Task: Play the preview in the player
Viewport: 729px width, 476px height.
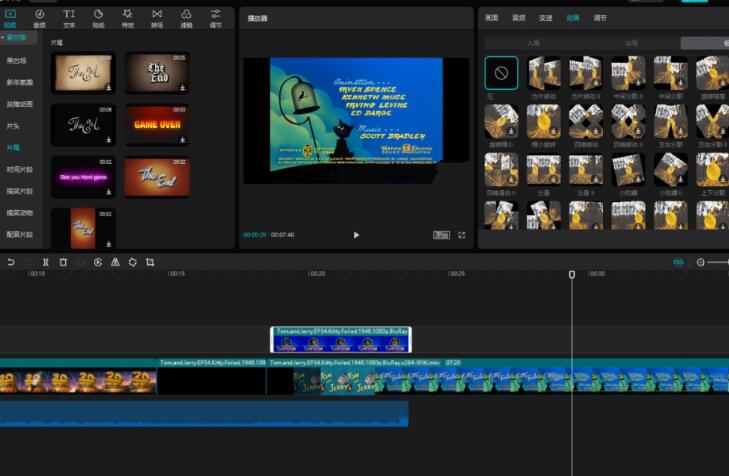Action: (356, 235)
